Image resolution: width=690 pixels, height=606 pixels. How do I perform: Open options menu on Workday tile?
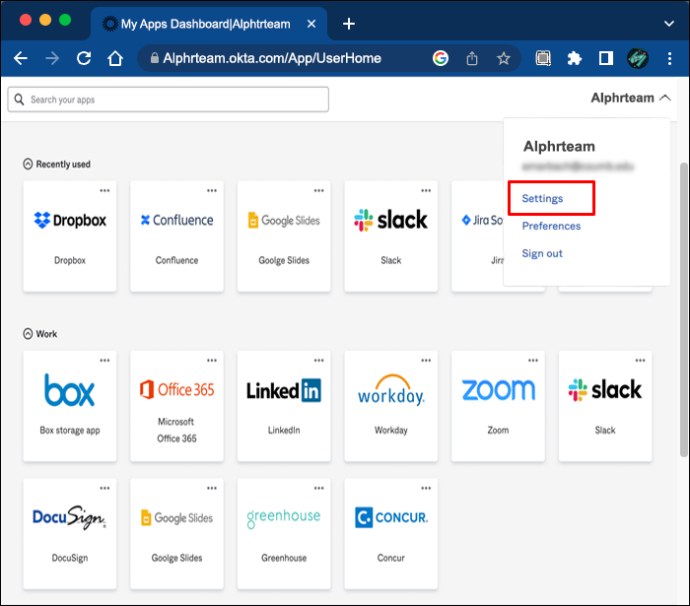426,360
